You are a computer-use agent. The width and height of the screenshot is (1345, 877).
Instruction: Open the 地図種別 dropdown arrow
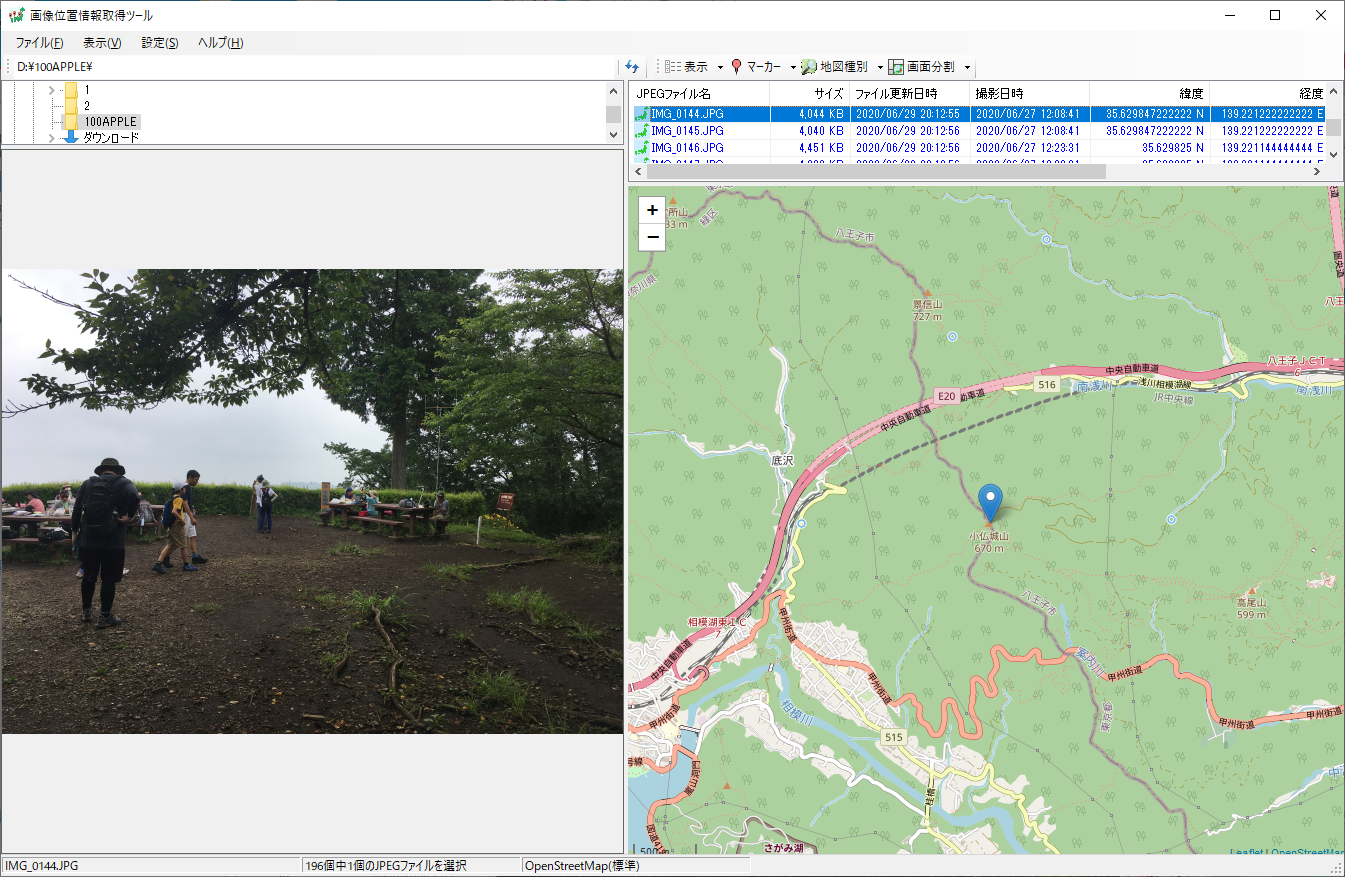coord(880,68)
